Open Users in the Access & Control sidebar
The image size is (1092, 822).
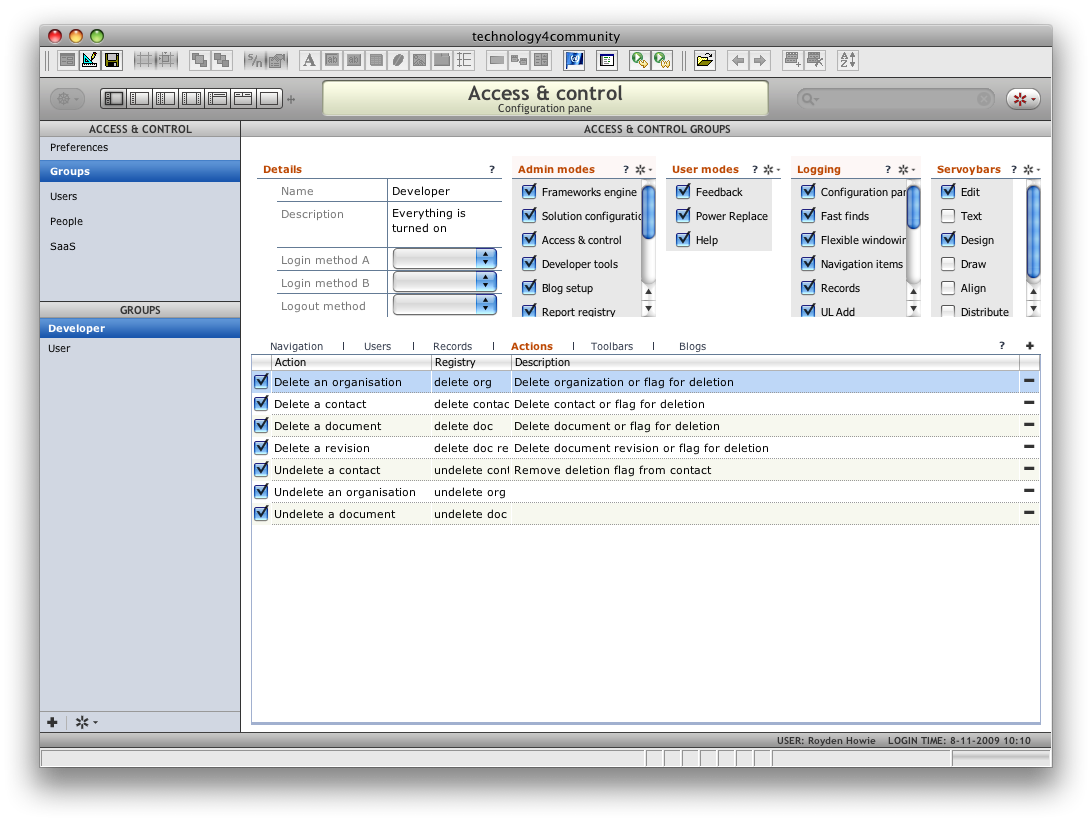(64, 196)
